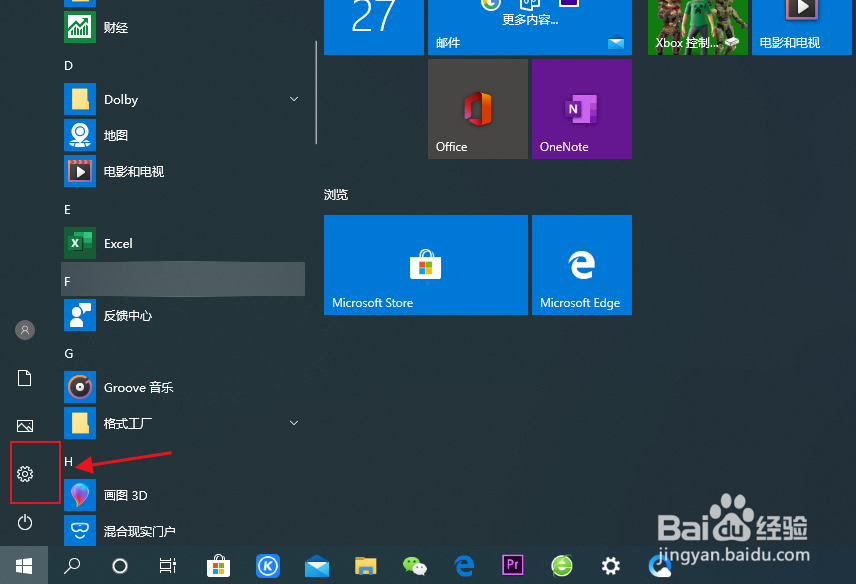
Task: Open the Microsoft Edge tile
Action: (x=582, y=265)
